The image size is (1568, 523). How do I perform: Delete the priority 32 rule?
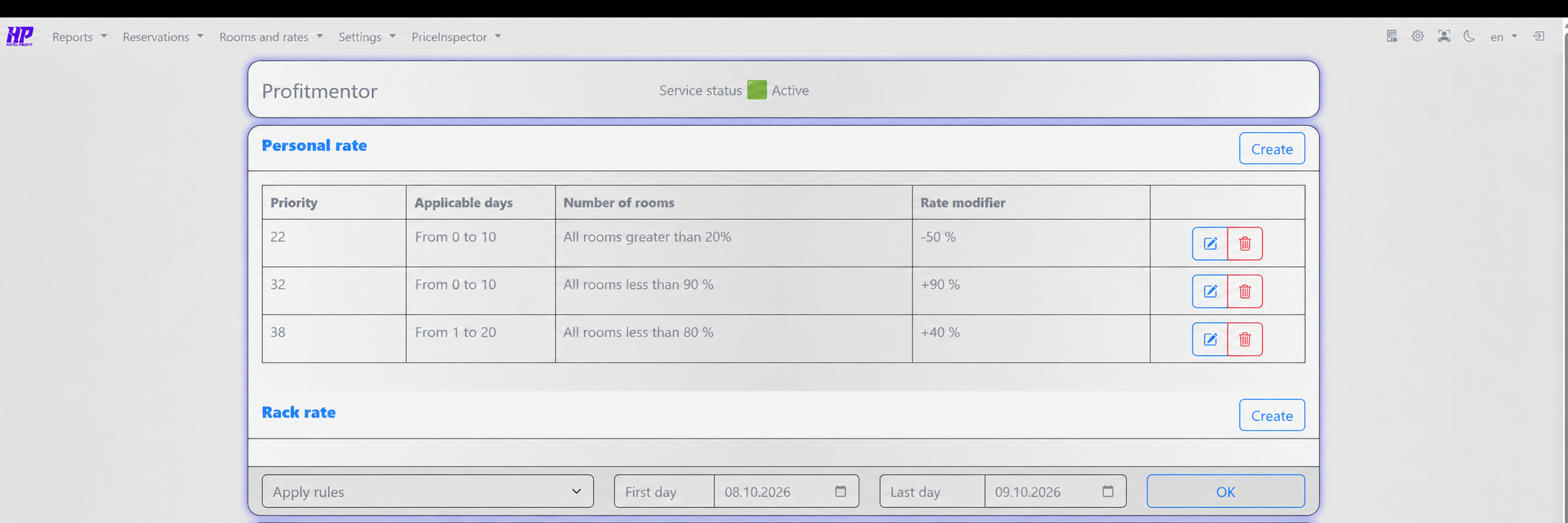[x=1245, y=291]
